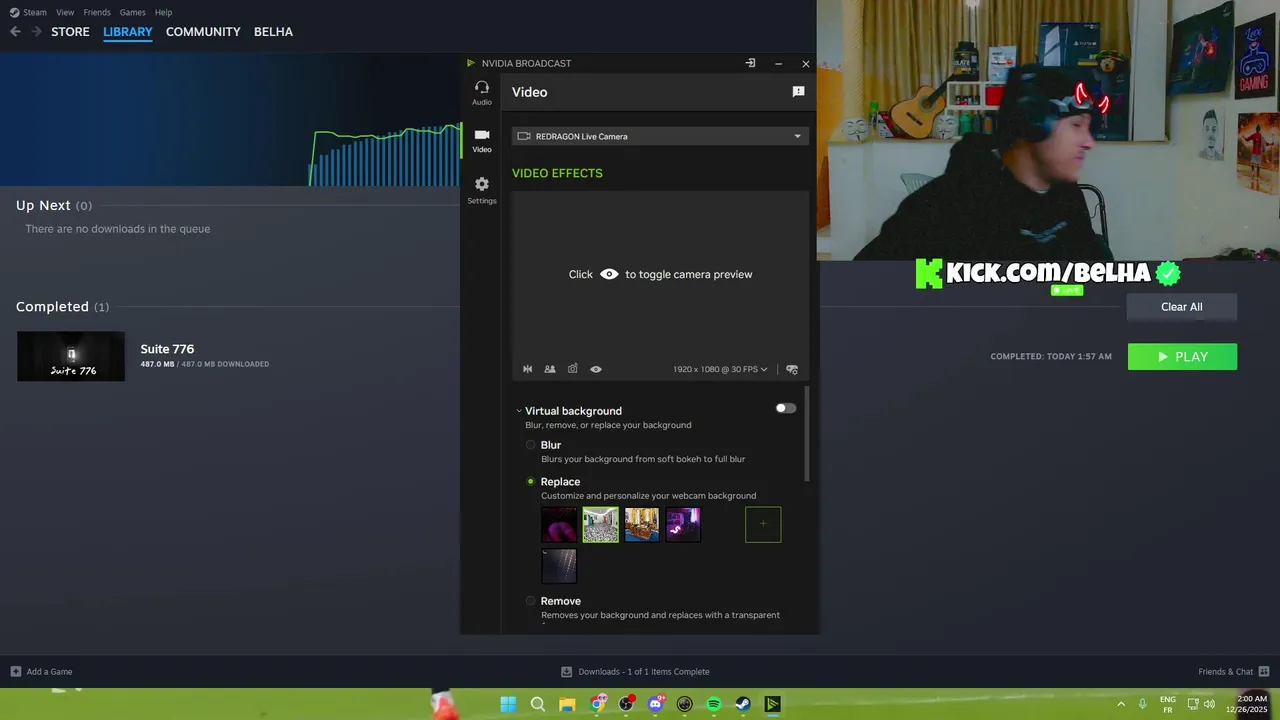Viewport: 1280px width, 720px height.
Task: Open Google Chrome from the taskbar
Action: 597,704
